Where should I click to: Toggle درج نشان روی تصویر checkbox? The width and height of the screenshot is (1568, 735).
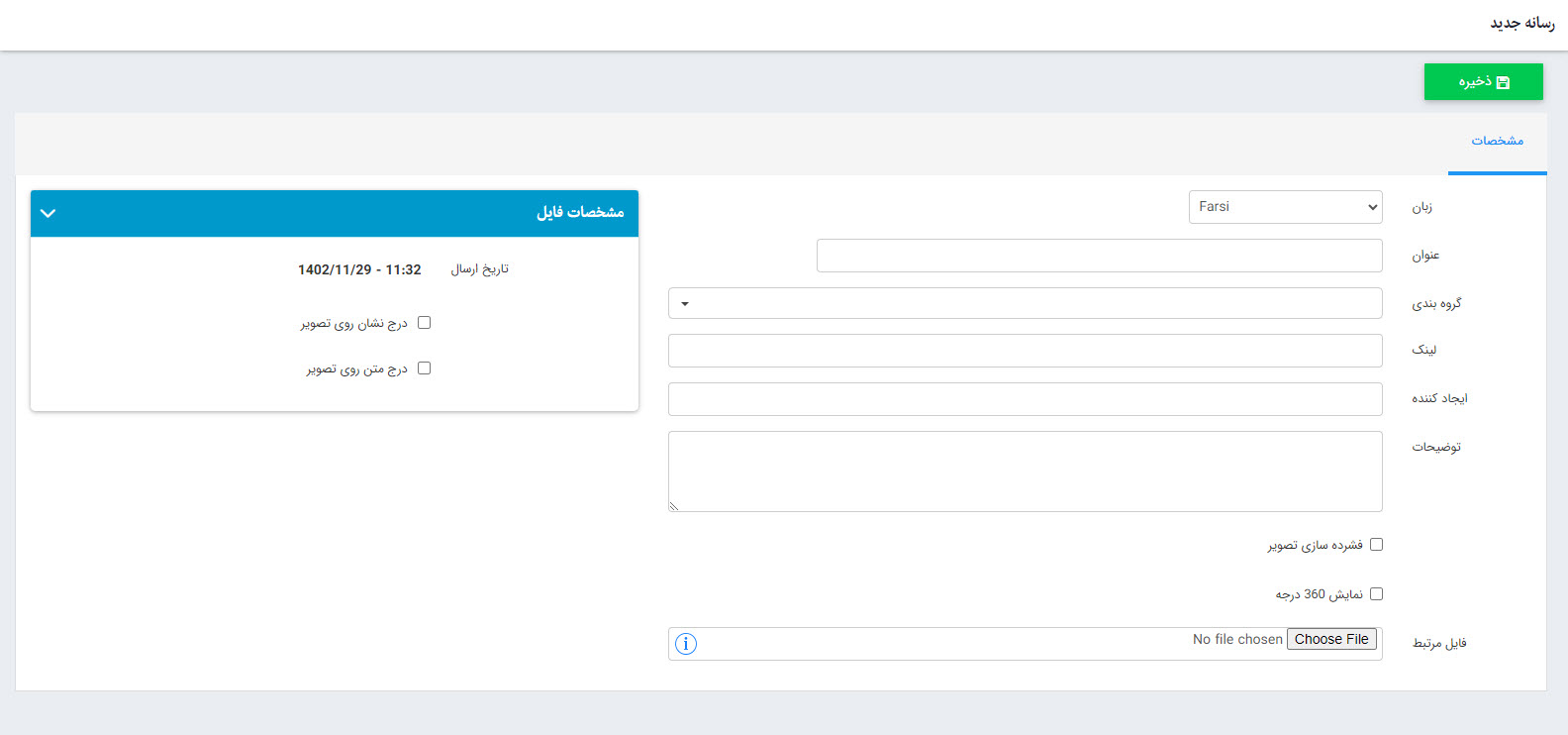pyautogui.click(x=425, y=323)
